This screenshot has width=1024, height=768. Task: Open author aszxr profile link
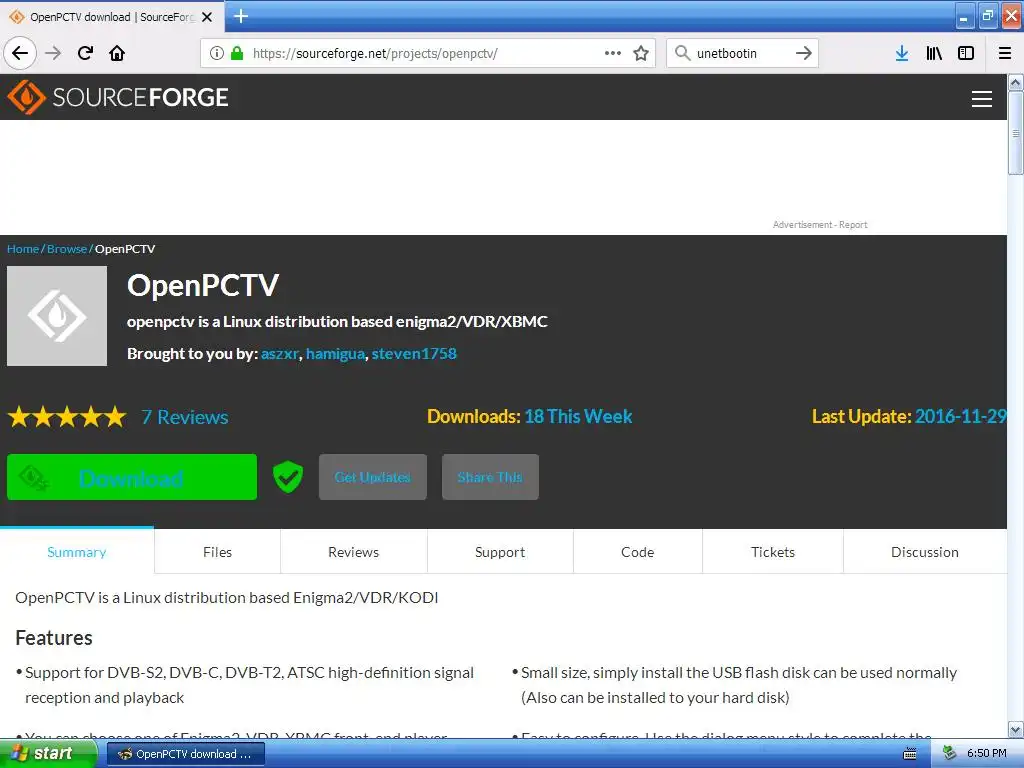(280, 354)
